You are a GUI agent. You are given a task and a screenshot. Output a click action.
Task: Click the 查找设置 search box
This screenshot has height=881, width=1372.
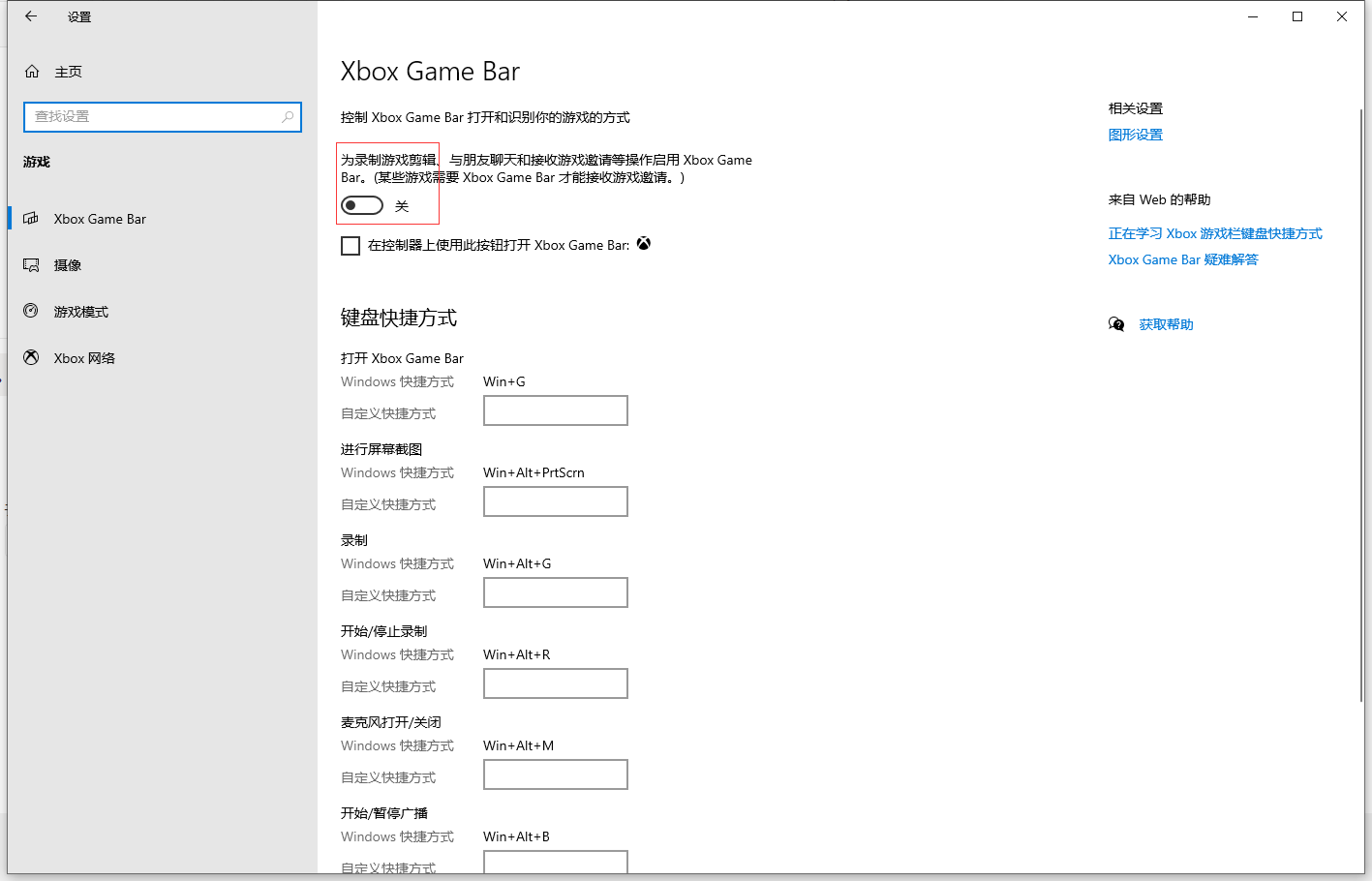click(155, 117)
